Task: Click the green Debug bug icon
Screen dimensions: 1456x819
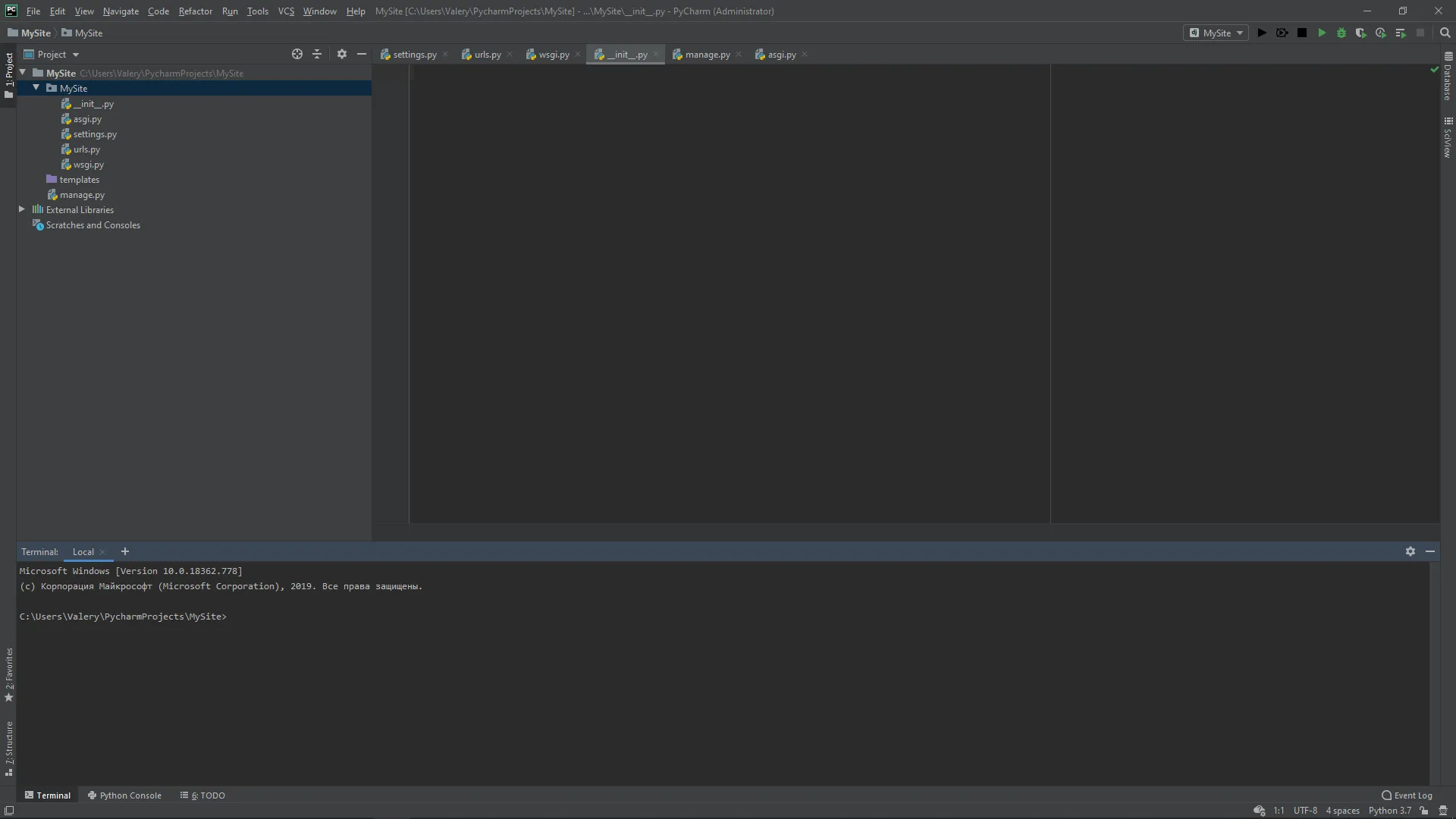Action: coord(1341,33)
